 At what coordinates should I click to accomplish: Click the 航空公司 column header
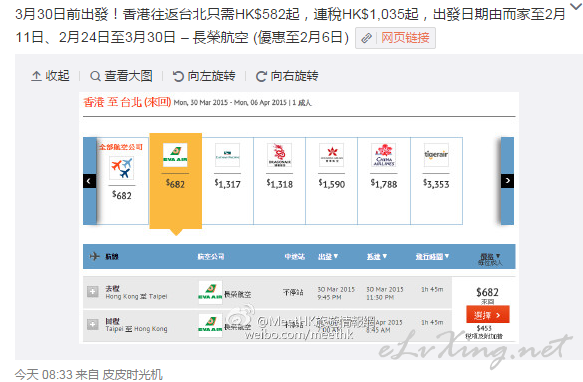[211, 256]
